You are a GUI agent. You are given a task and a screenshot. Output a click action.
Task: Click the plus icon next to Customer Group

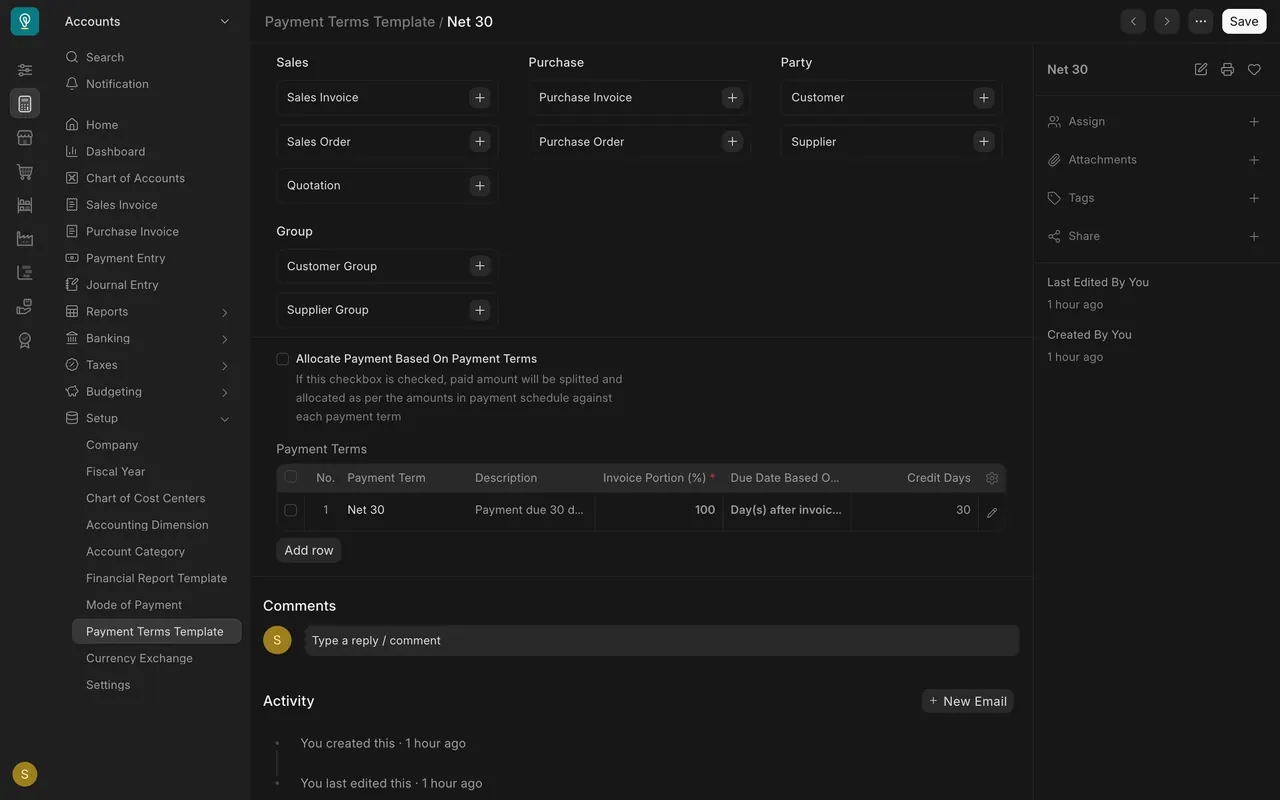(480, 266)
